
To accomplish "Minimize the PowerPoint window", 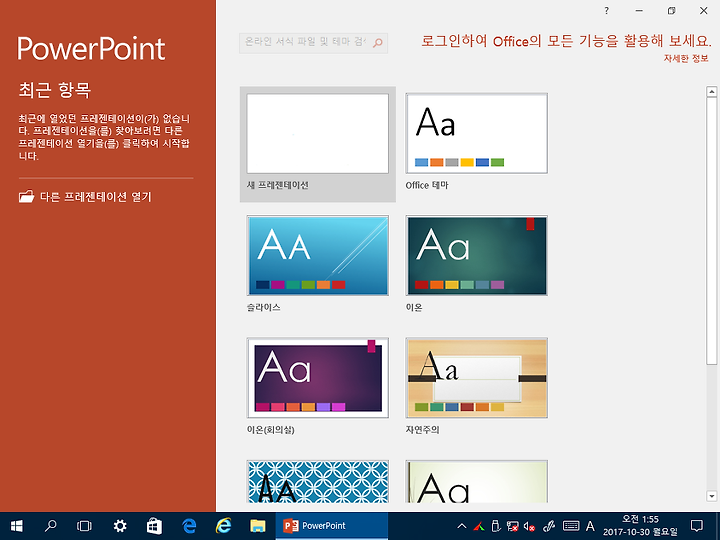I will click(639, 11).
